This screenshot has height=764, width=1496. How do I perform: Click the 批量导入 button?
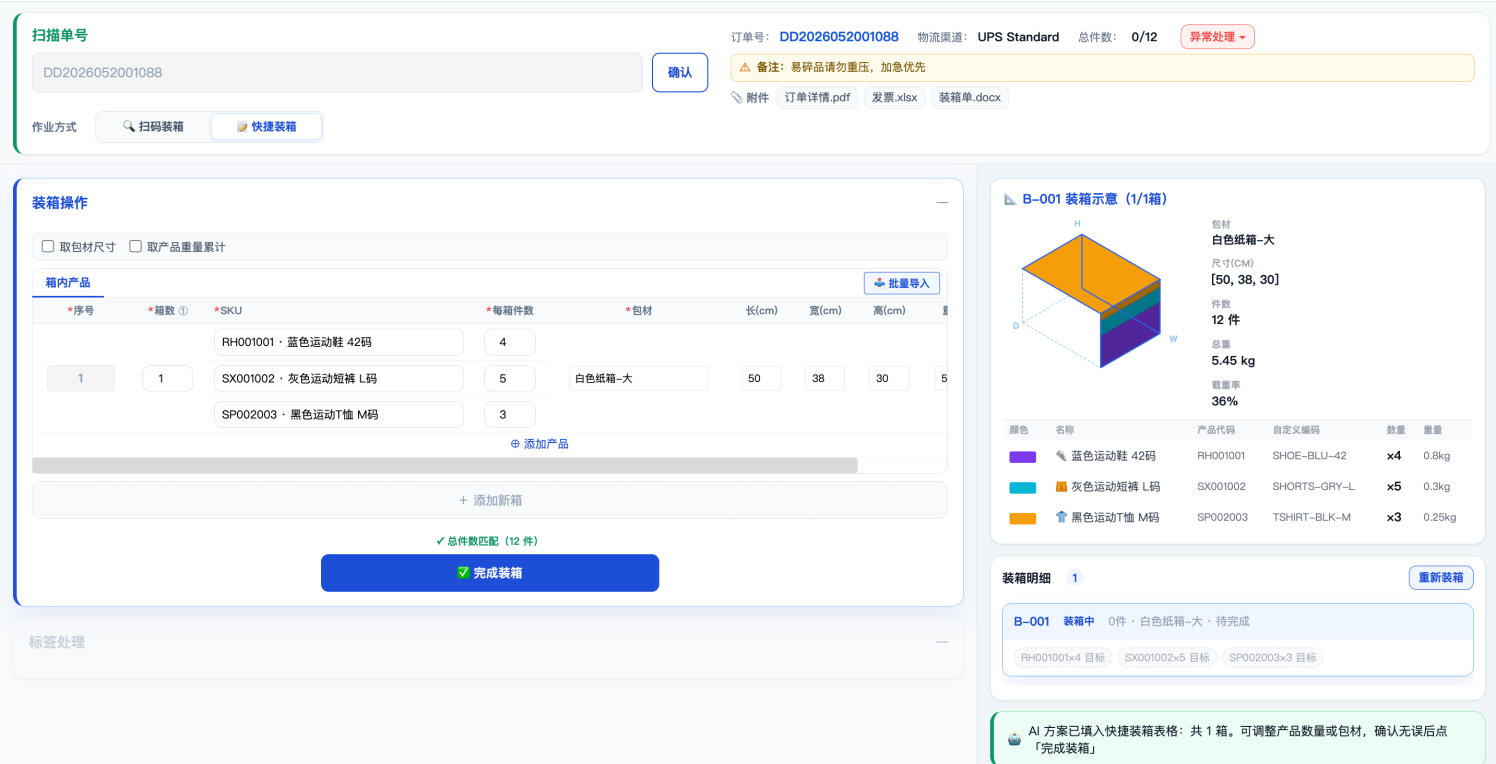(x=902, y=283)
